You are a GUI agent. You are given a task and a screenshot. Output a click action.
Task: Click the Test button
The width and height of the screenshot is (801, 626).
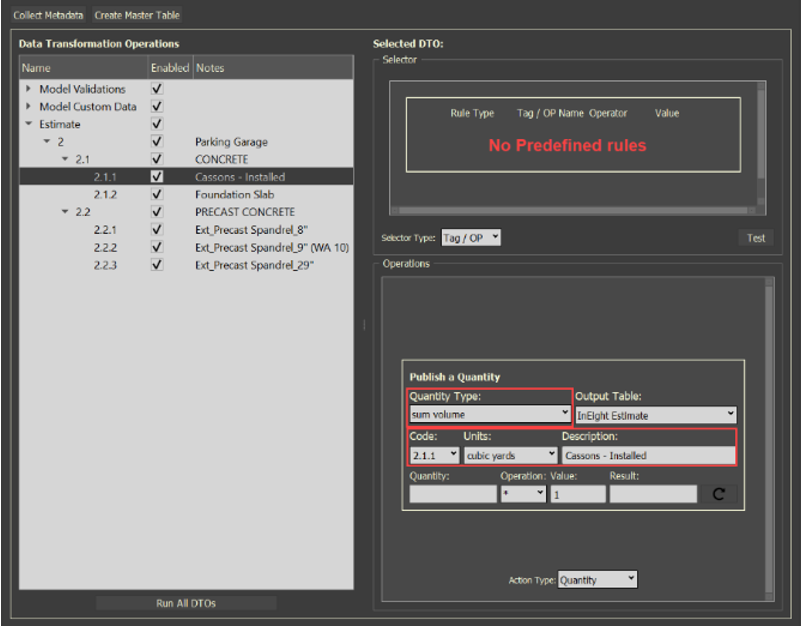coord(756,238)
